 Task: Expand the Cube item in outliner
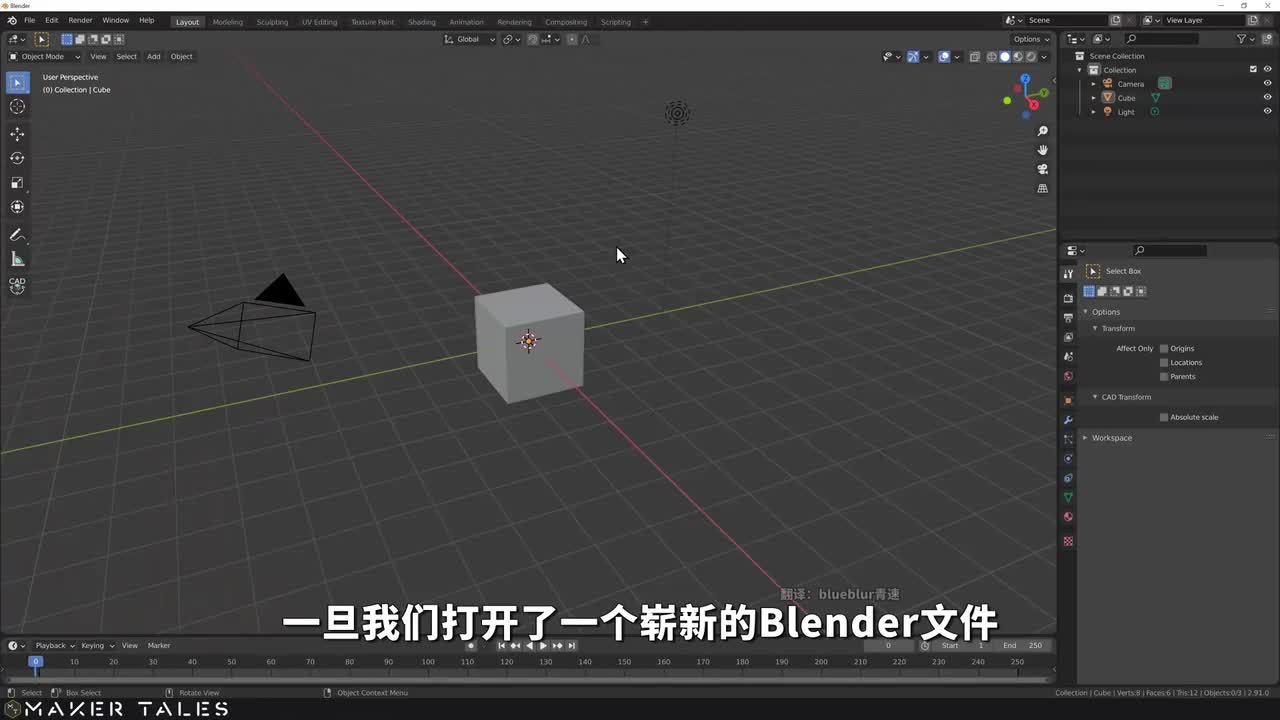point(1094,98)
